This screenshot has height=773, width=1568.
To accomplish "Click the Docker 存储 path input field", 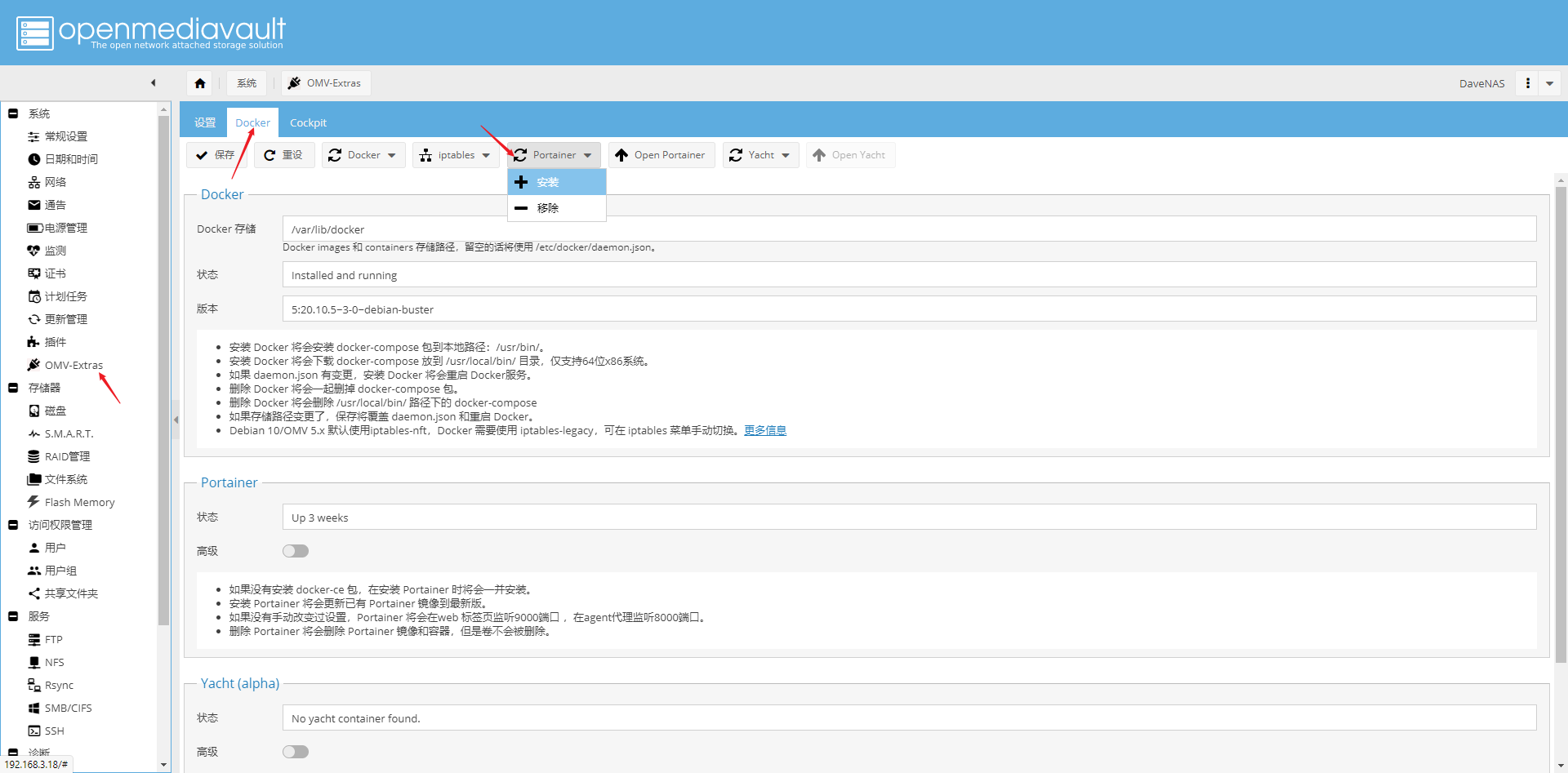I will (x=909, y=229).
